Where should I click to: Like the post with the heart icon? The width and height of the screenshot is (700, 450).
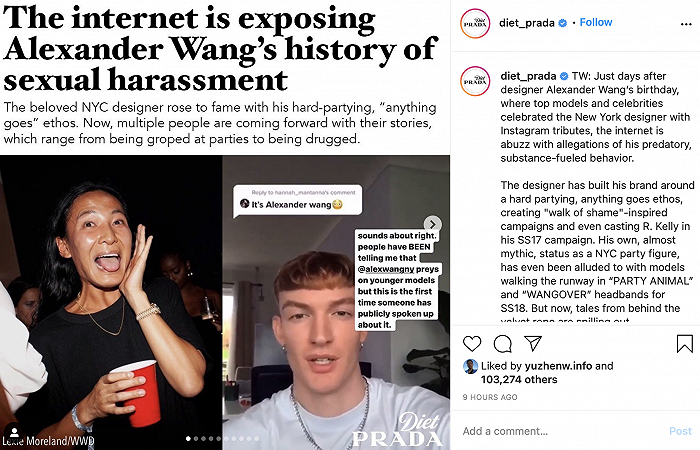(472, 343)
